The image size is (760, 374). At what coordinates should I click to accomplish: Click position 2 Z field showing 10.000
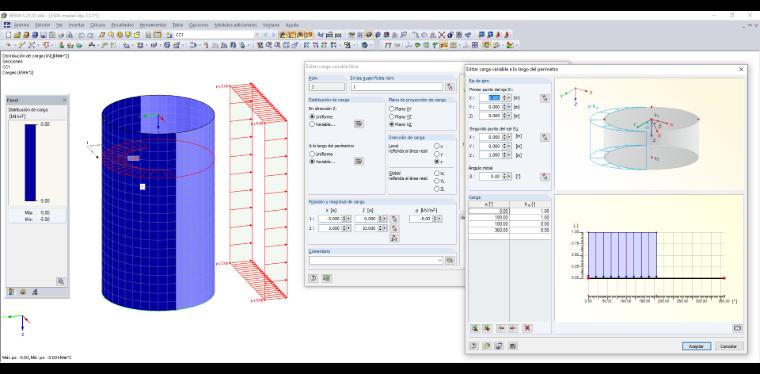[x=366, y=228]
